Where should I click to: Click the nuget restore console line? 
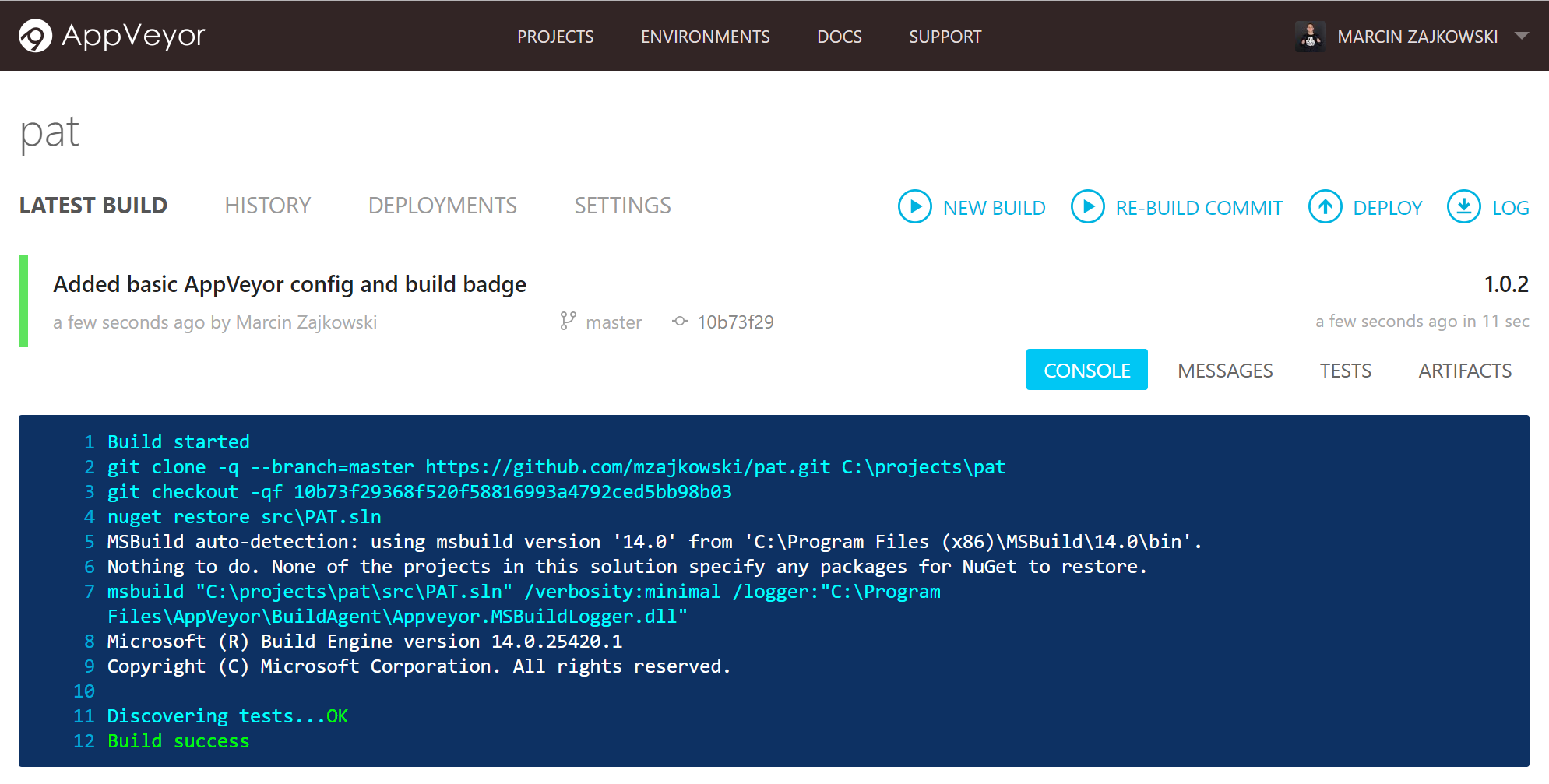point(244,517)
